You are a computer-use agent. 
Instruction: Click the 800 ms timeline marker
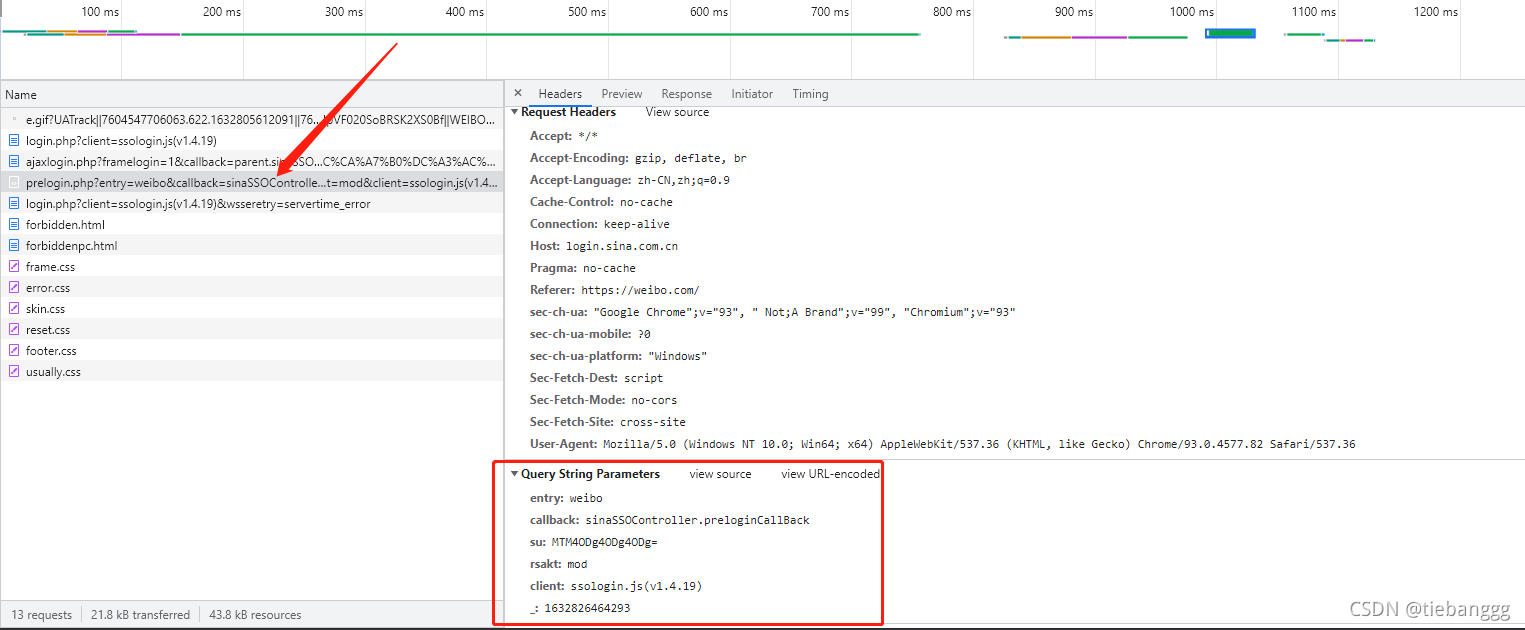click(x=952, y=12)
